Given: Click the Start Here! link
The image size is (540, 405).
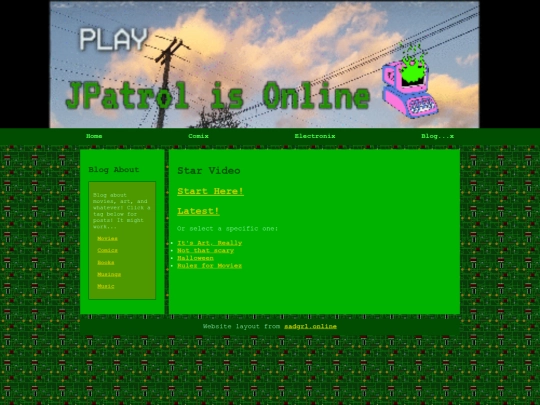Looking at the screenshot, I should click(x=210, y=191).
